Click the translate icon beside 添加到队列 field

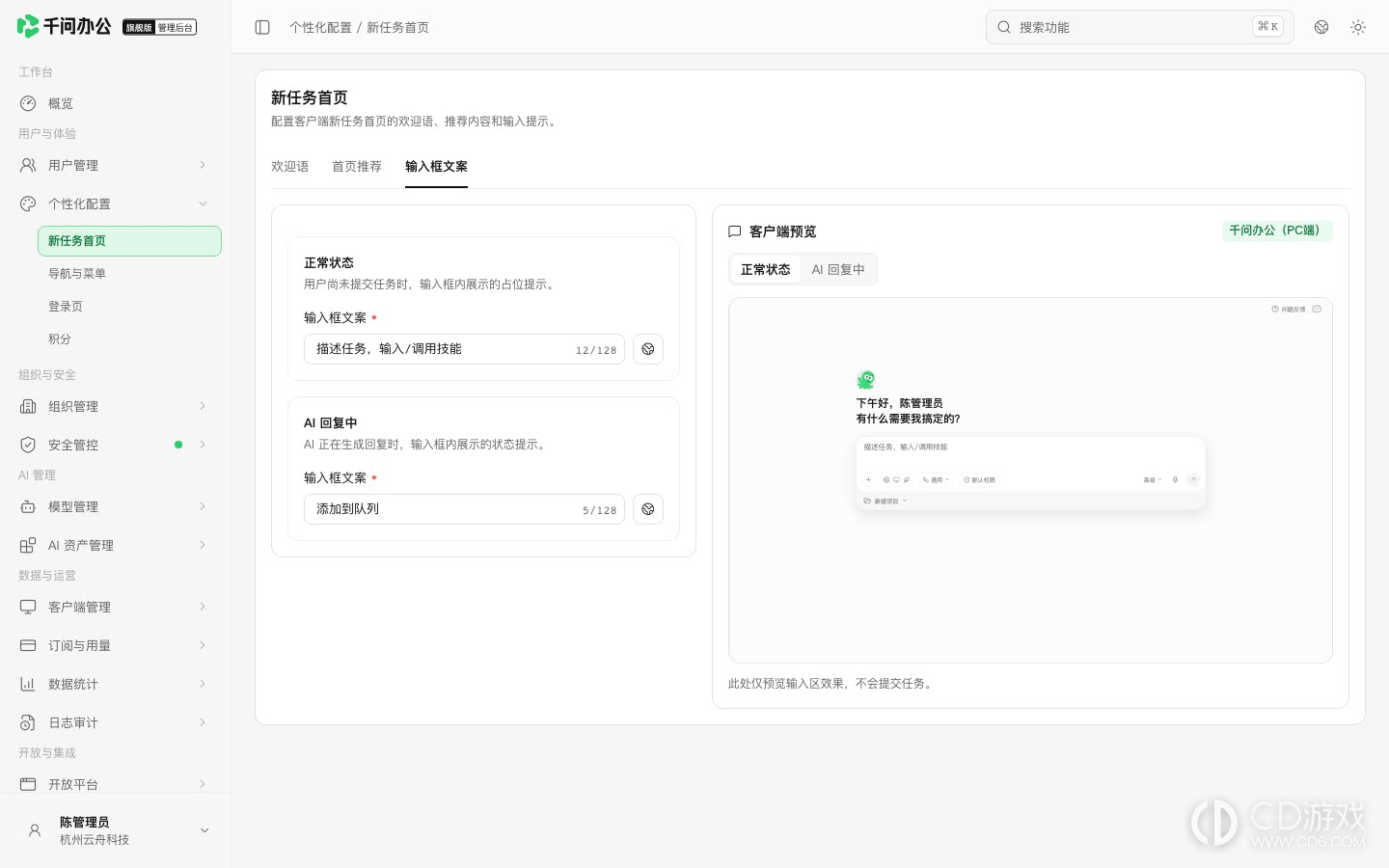648,509
